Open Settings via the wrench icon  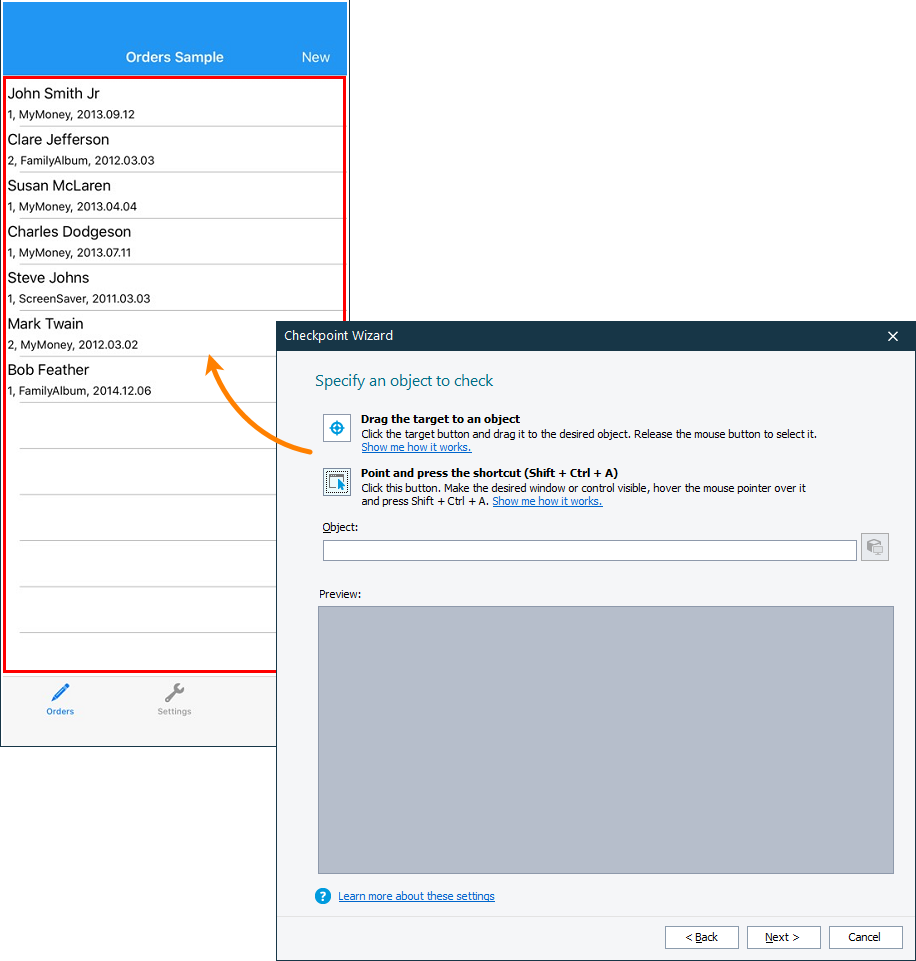(x=174, y=692)
